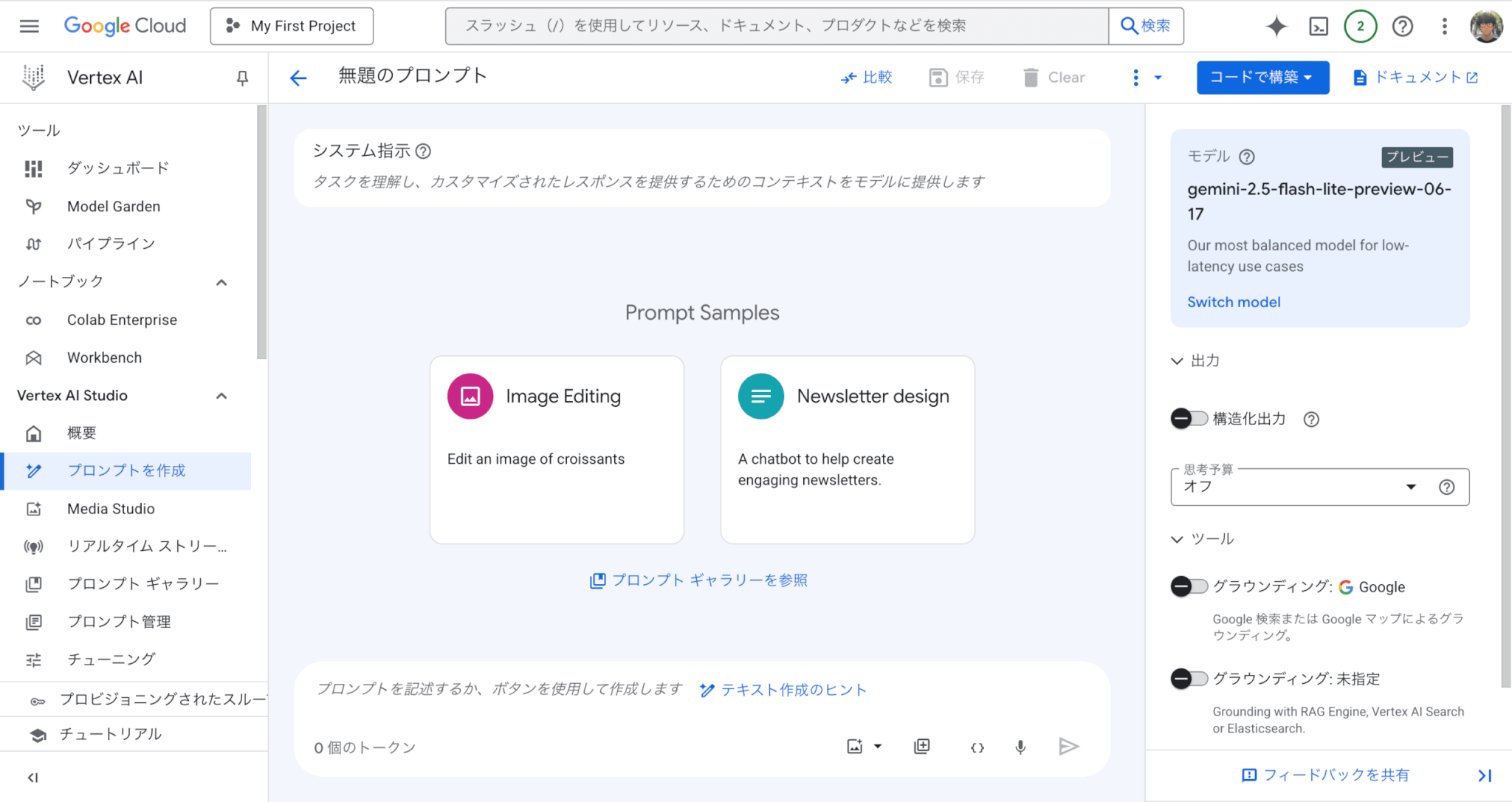Open the ドキュメント link
Screen dimensions: 1512x802
tap(1415, 78)
